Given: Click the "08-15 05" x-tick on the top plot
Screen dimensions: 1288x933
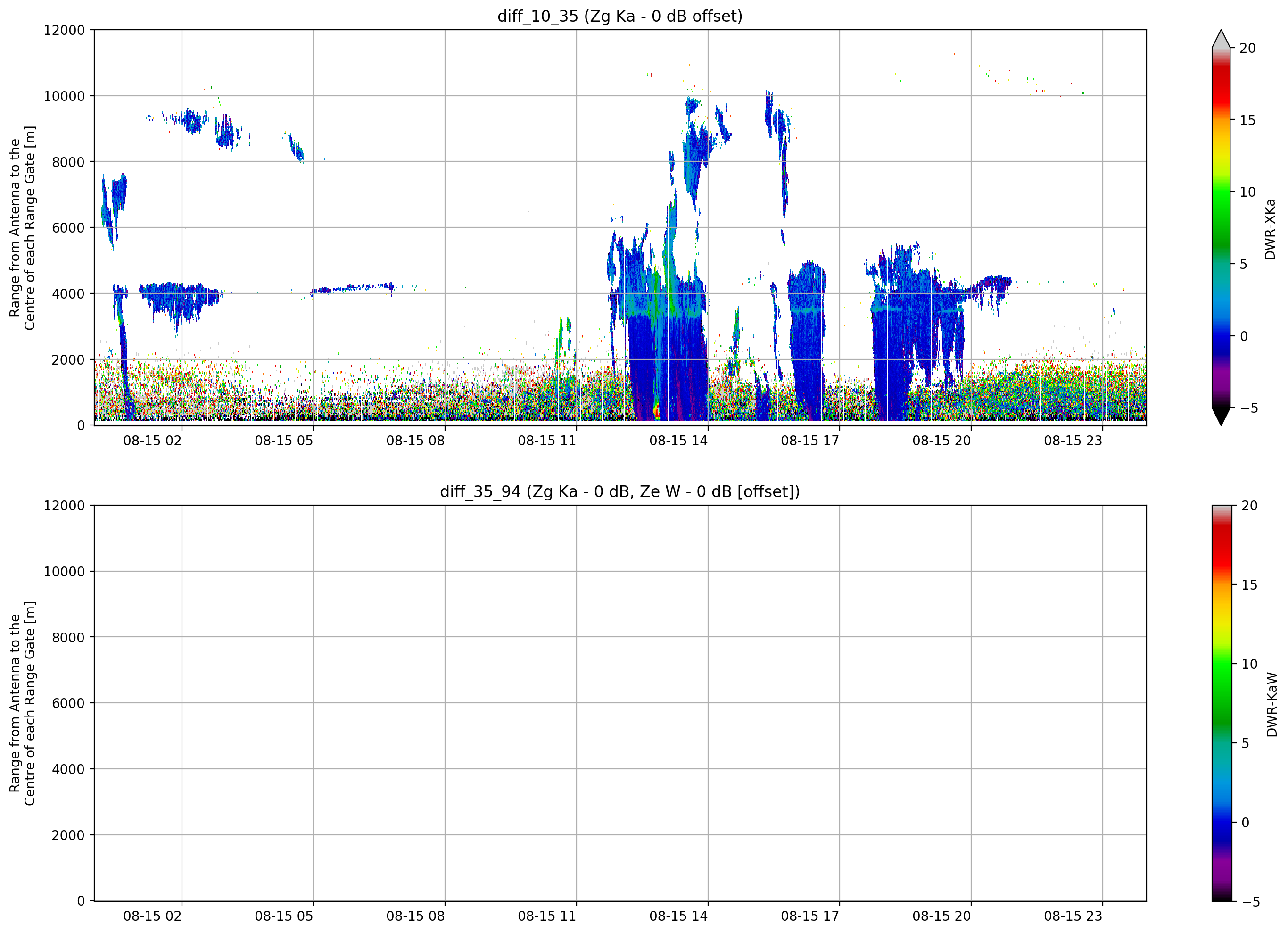Looking at the screenshot, I should (284, 441).
